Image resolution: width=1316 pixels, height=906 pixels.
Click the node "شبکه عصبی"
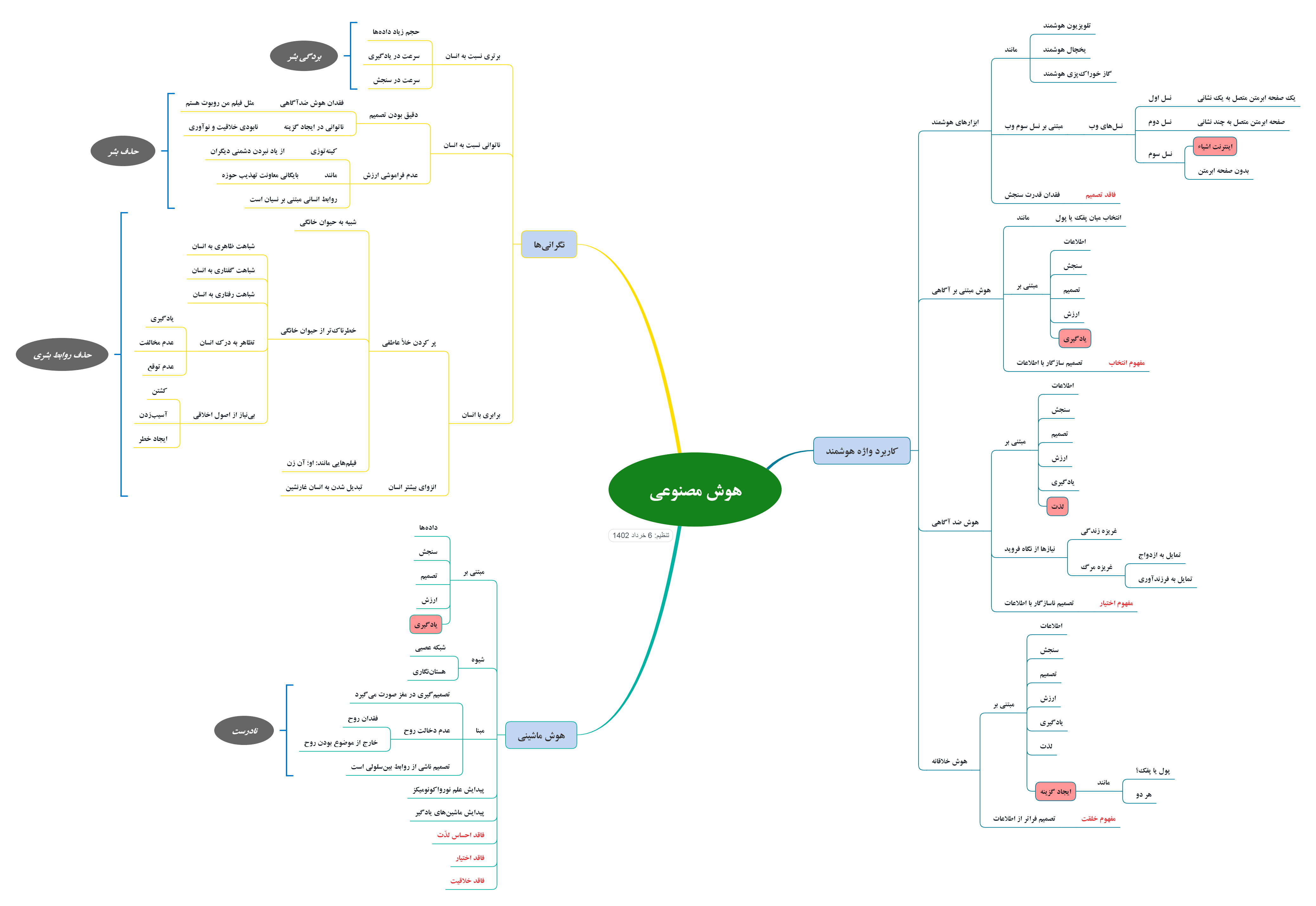tap(430, 648)
